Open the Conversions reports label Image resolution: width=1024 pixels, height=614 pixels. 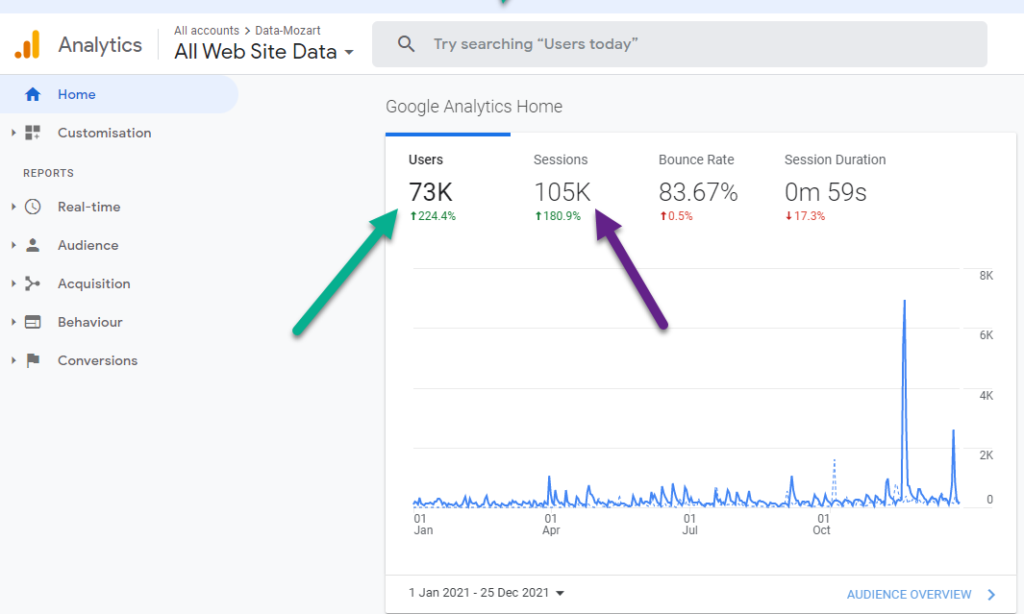click(x=98, y=361)
